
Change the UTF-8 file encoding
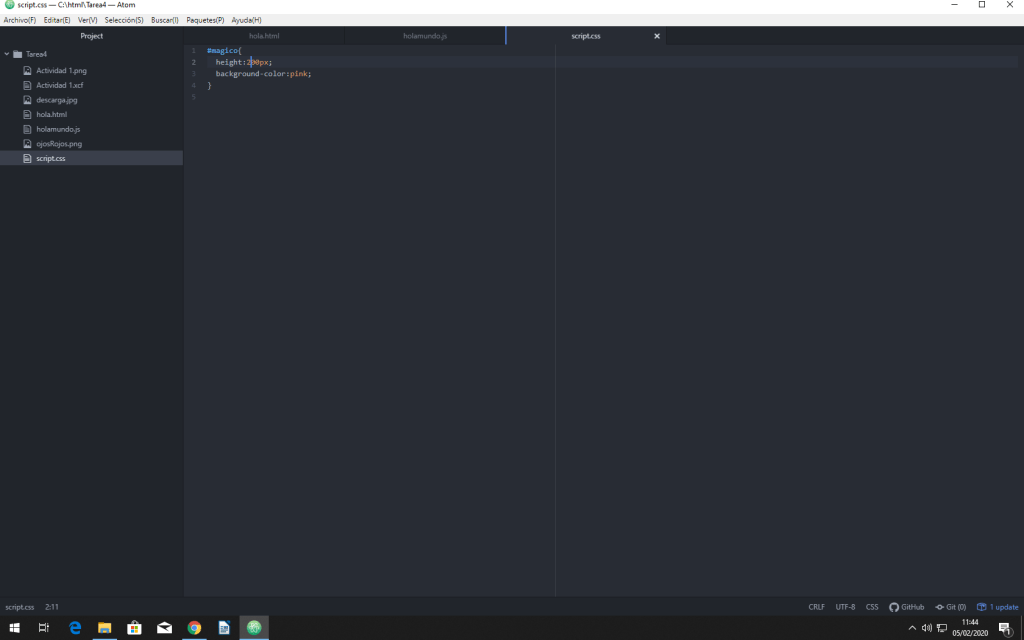point(845,607)
